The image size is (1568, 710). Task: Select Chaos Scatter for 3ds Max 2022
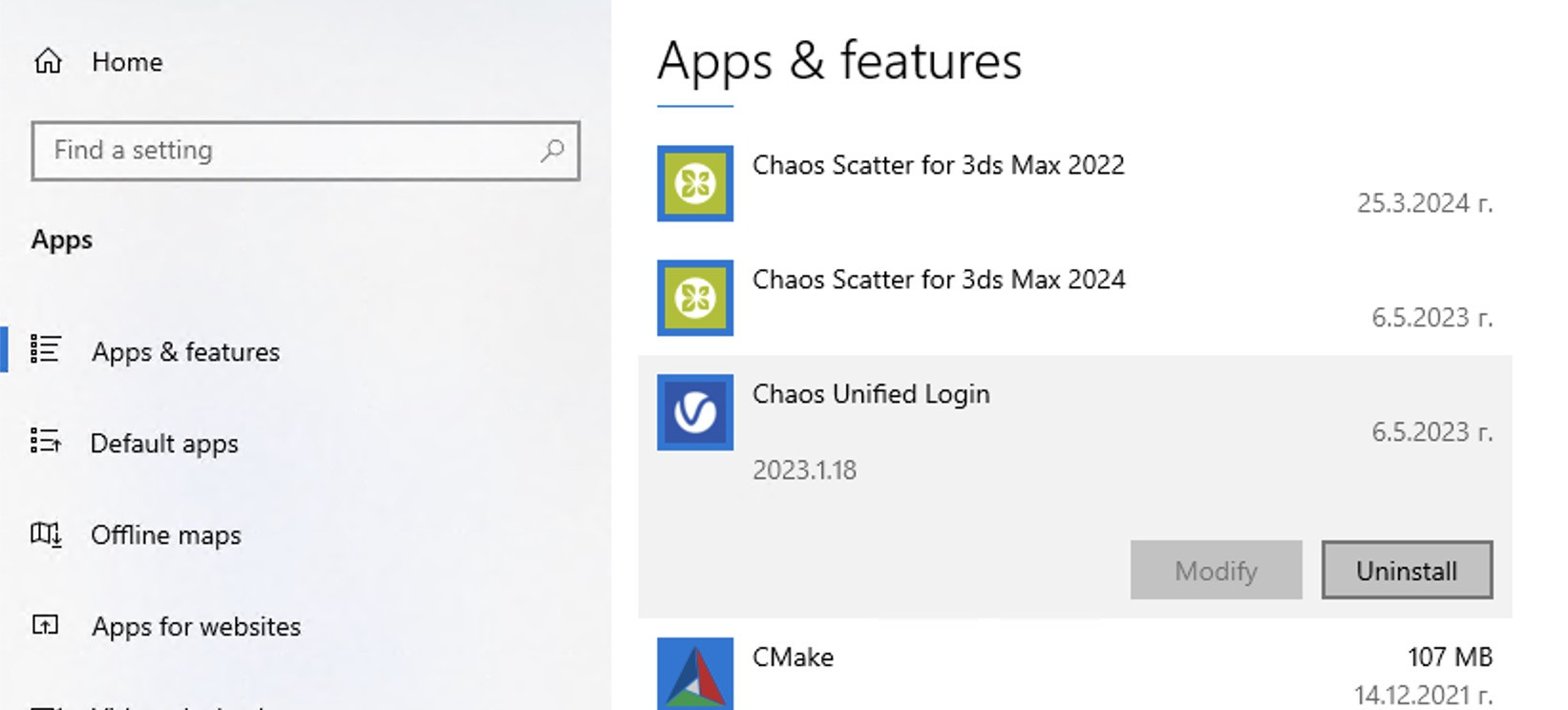(x=939, y=165)
